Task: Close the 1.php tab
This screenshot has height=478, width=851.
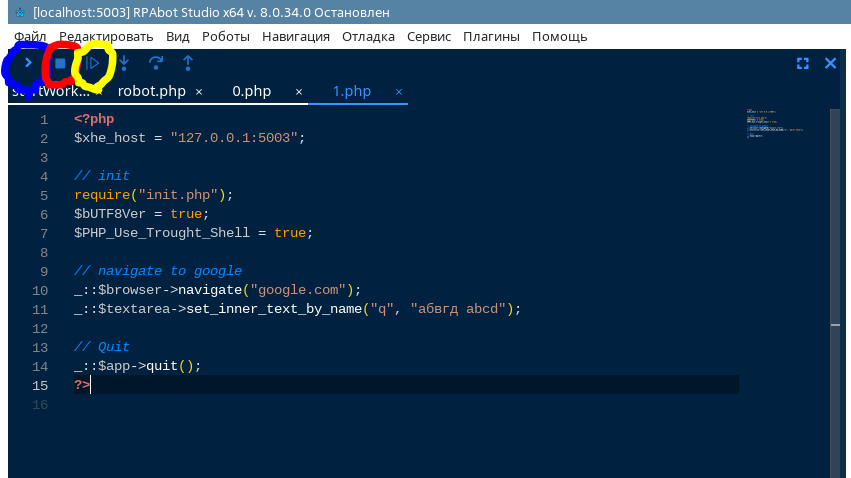Action: pyautogui.click(x=399, y=92)
